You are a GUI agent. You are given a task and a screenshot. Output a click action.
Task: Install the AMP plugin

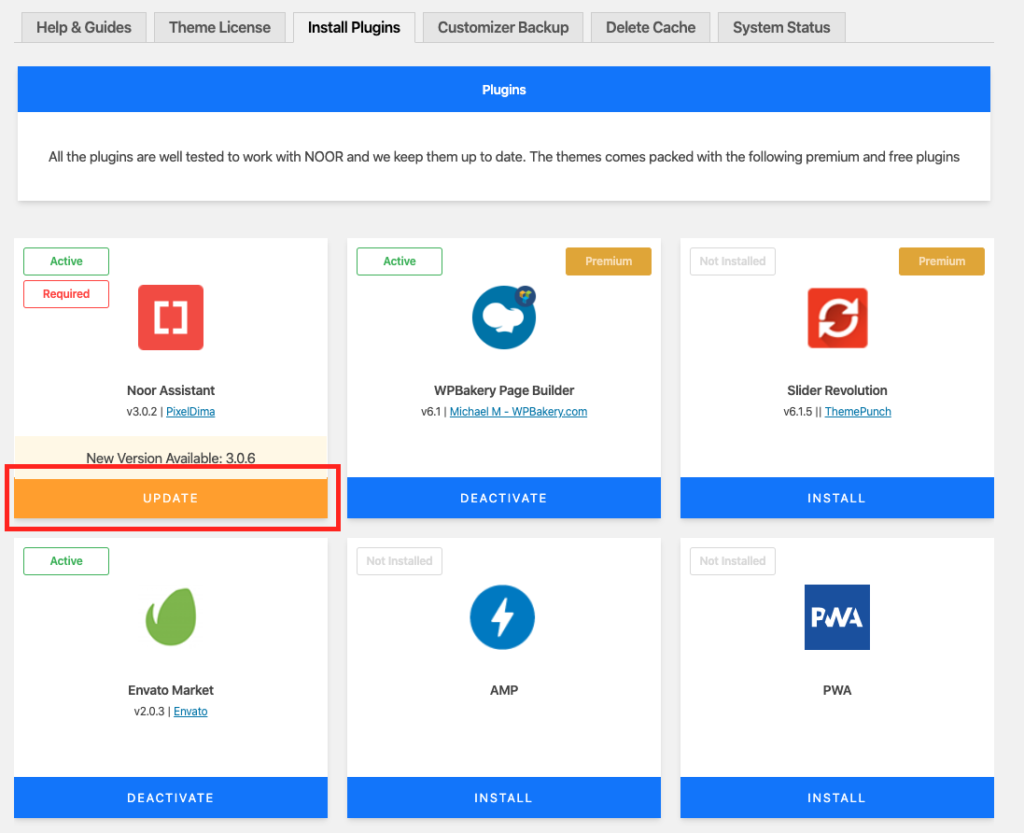[x=504, y=798]
